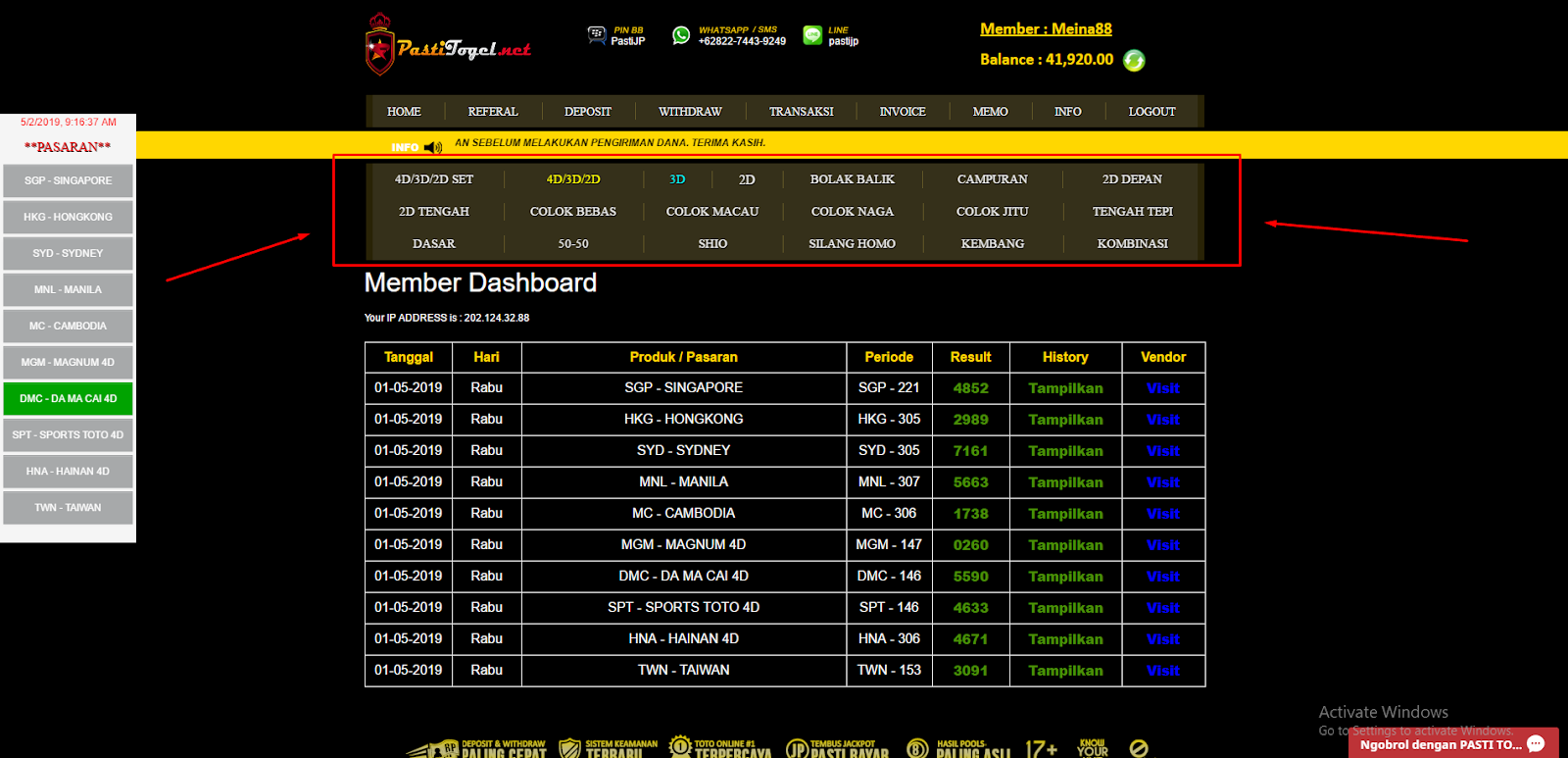
Task: Show history for TWN - TAIWAN row
Action: 1065,671
